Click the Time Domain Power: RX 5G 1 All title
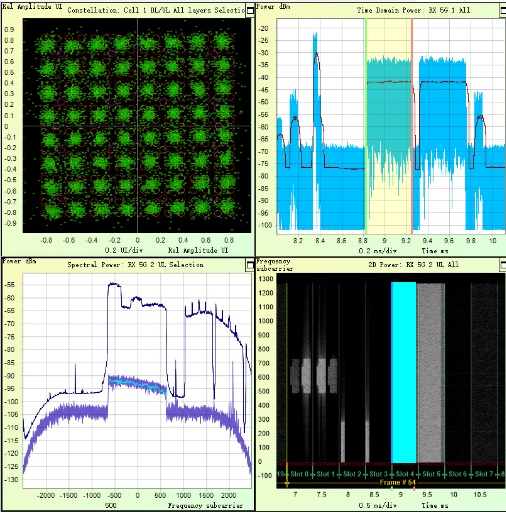Screen dimensions: 506x512 pyautogui.click(x=413, y=10)
